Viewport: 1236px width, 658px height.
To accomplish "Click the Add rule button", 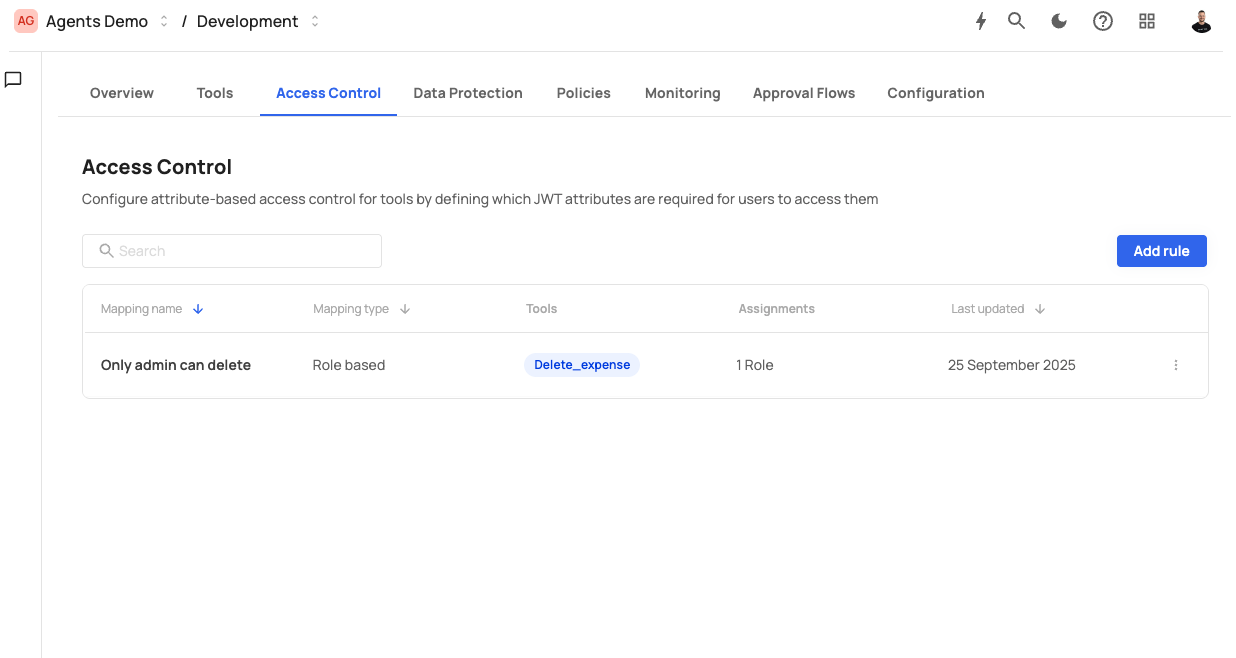I will (x=1161, y=251).
